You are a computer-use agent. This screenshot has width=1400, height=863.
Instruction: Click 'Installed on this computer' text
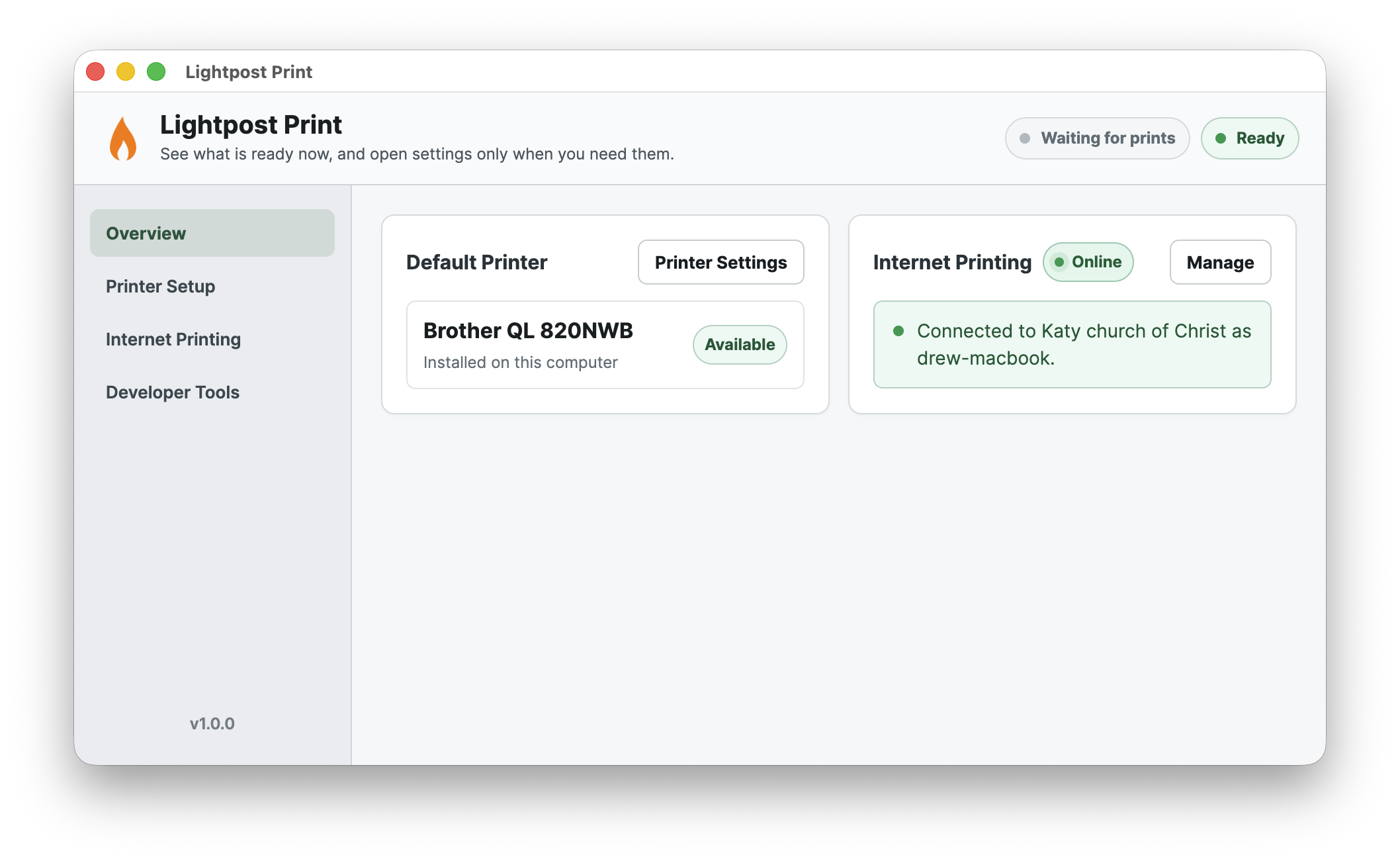[520, 362]
